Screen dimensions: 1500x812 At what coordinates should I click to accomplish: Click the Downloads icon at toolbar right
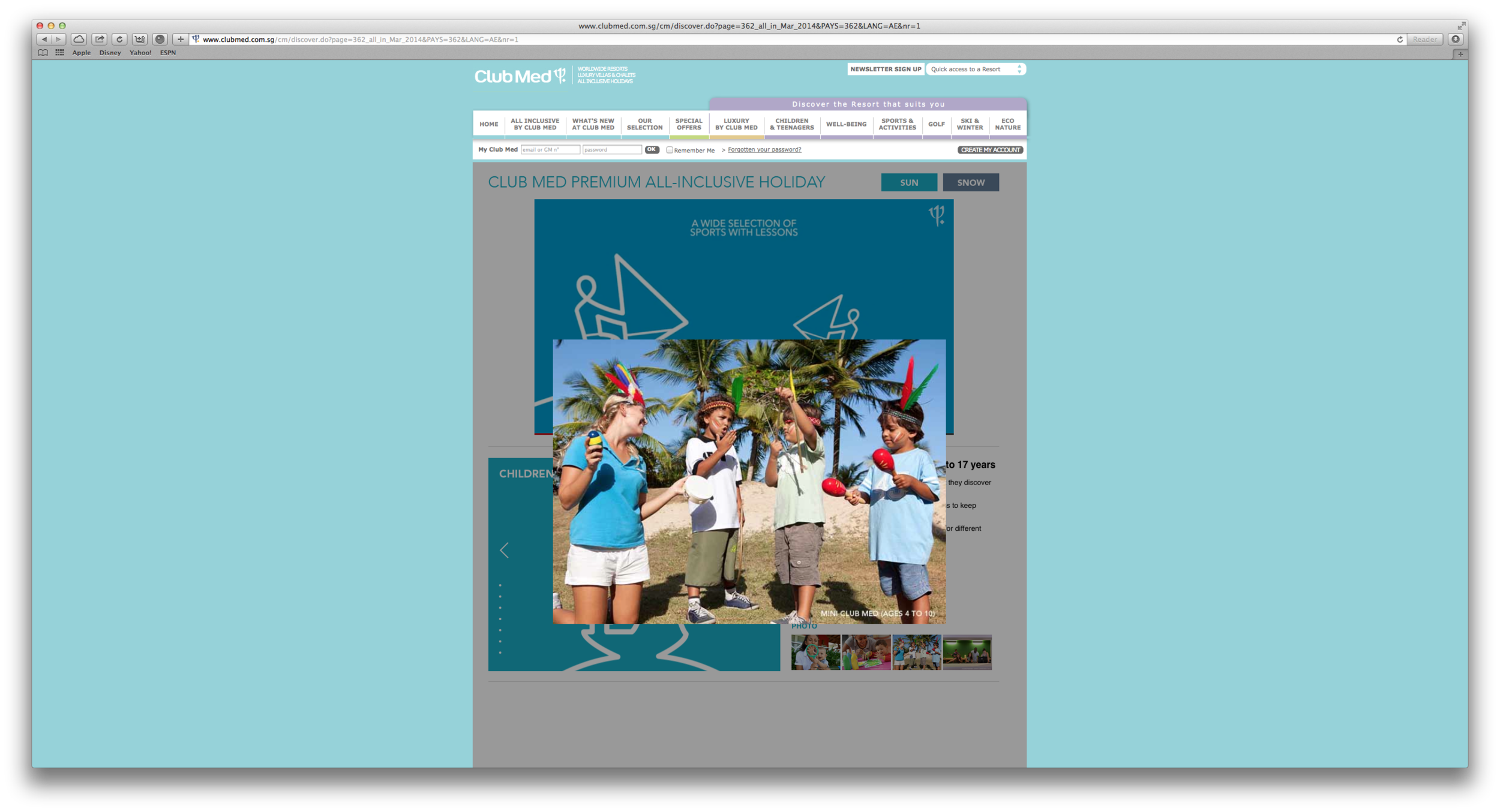coord(1456,39)
